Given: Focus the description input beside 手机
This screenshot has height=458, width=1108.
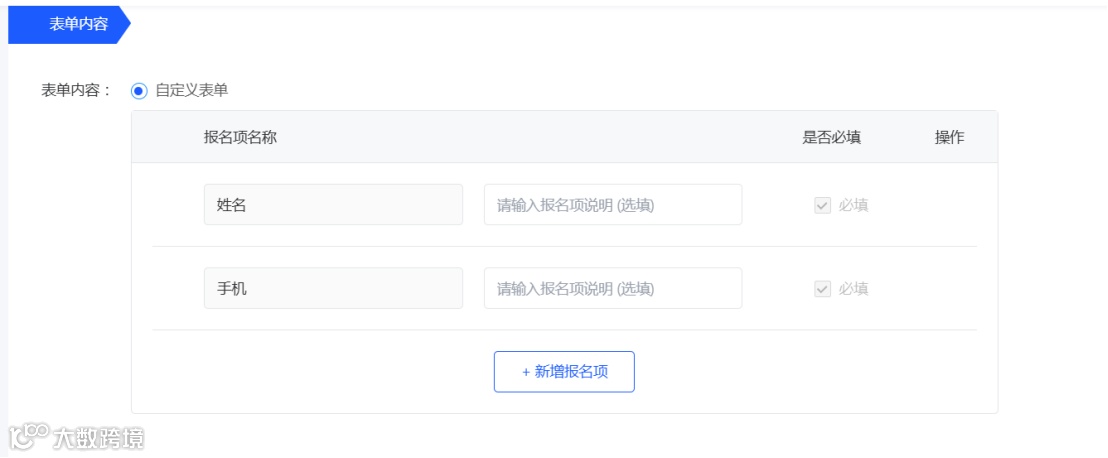Looking at the screenshot, I should (x=613, y=288).
